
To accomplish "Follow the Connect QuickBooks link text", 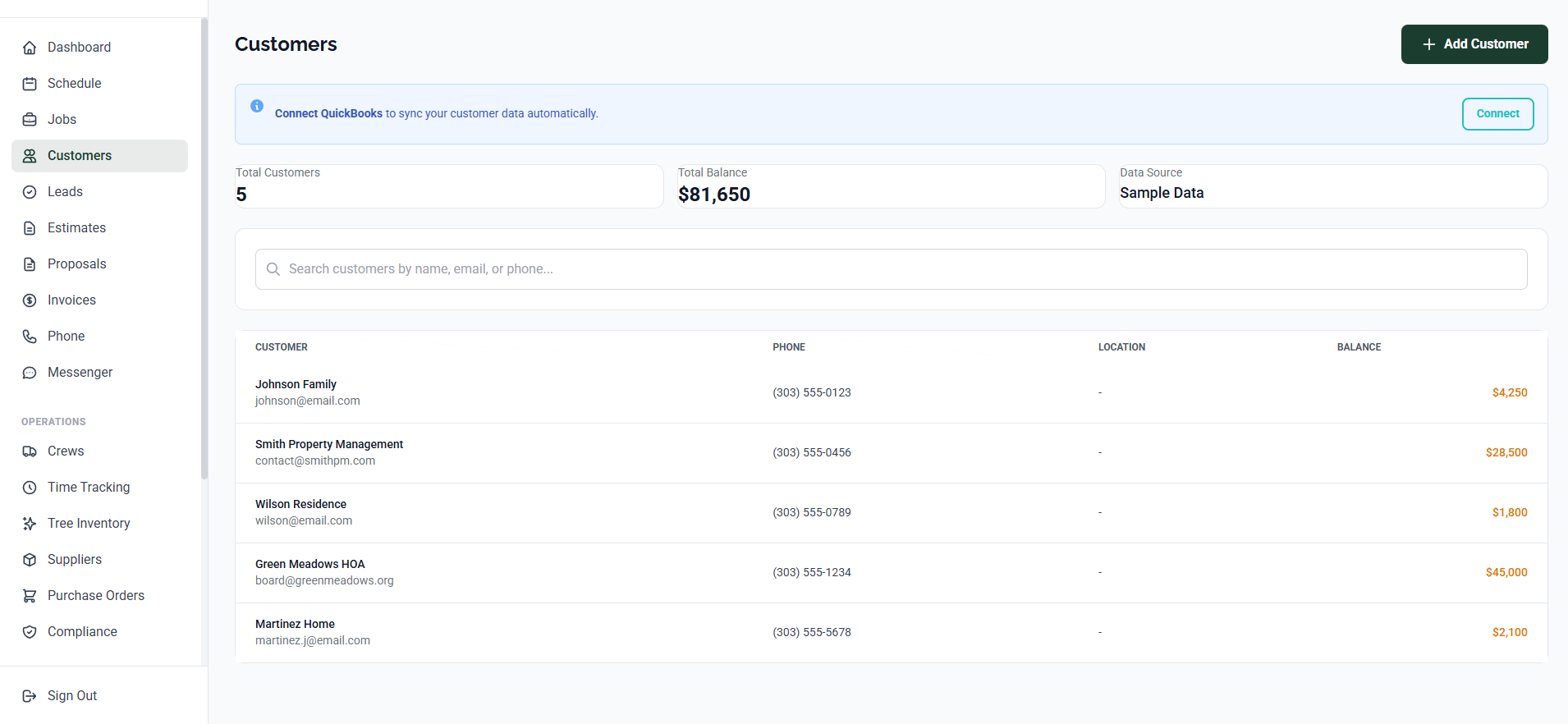I will 328,114.
